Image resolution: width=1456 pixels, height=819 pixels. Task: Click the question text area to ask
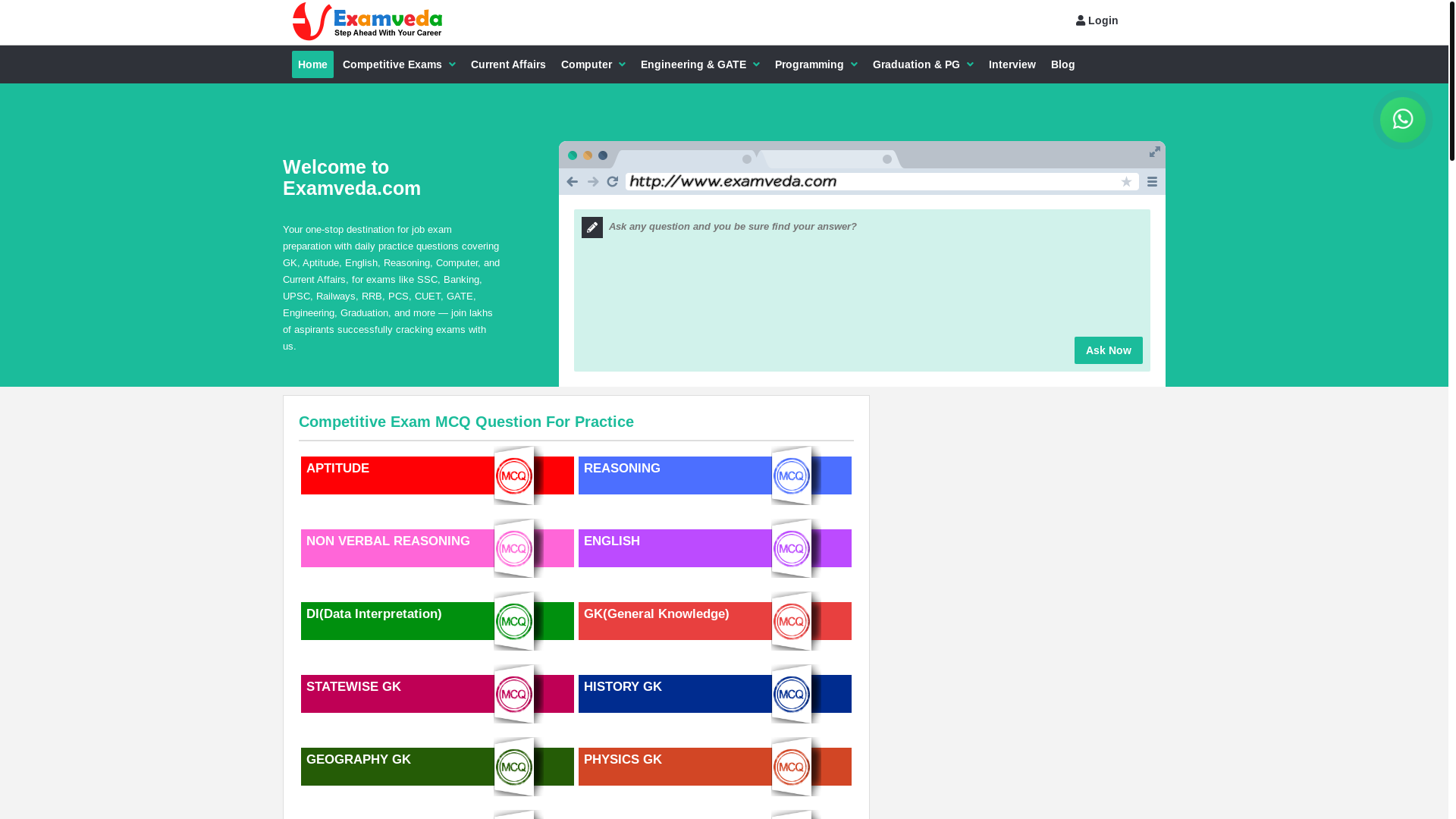861,273
